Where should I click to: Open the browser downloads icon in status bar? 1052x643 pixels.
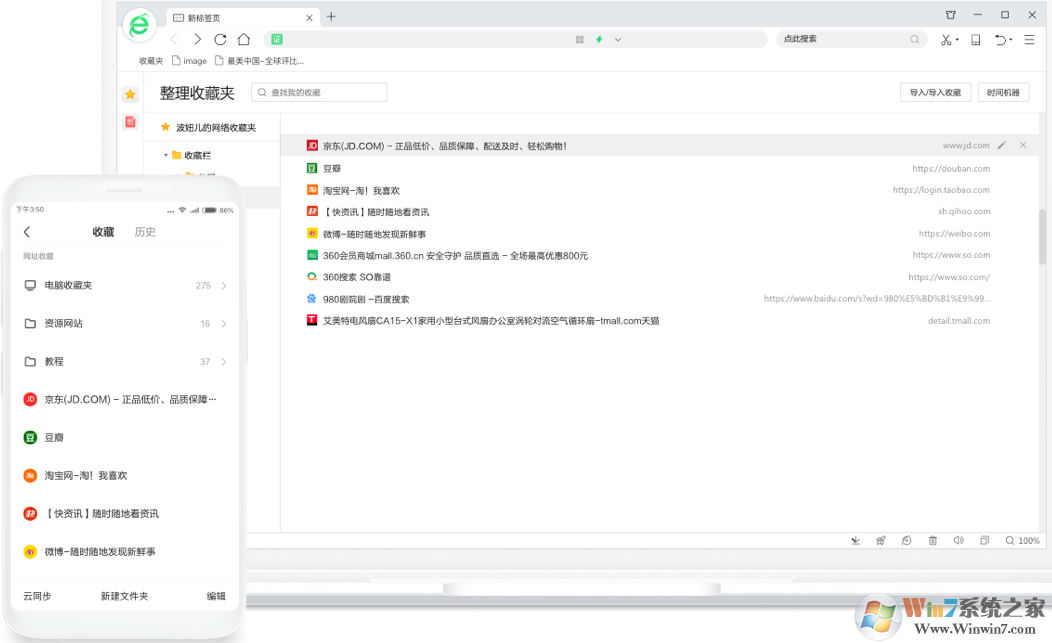(x=856, y=540)
